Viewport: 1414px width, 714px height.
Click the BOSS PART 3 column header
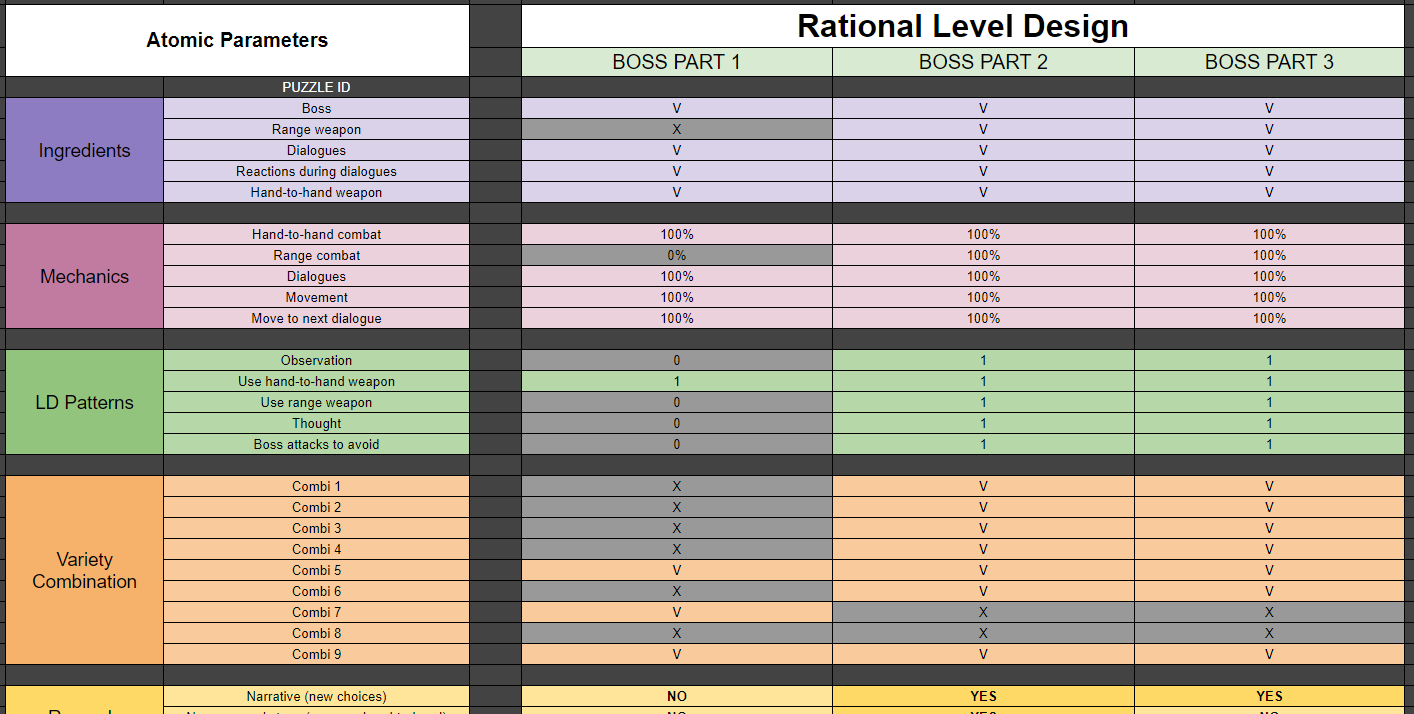(1269, 62)
